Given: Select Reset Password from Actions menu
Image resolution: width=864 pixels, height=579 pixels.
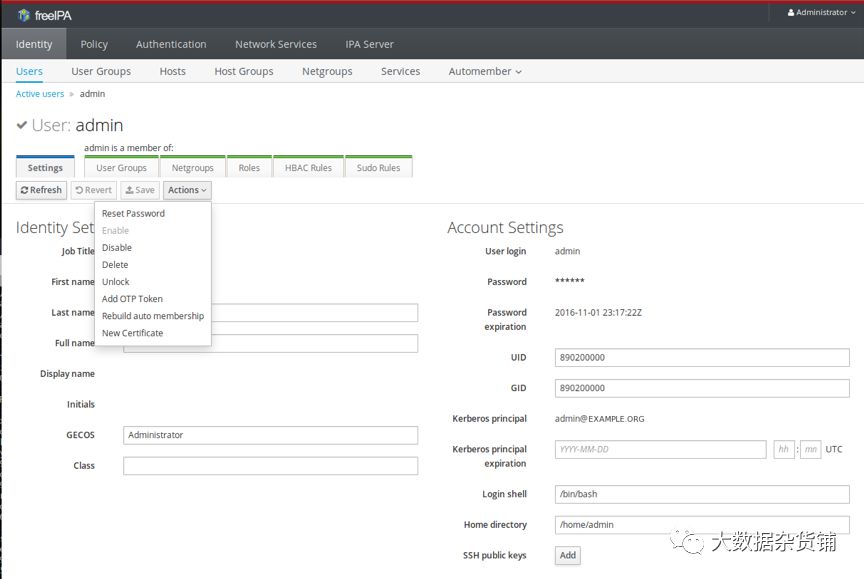Looking at the screenshot, I should click(133, 214).
